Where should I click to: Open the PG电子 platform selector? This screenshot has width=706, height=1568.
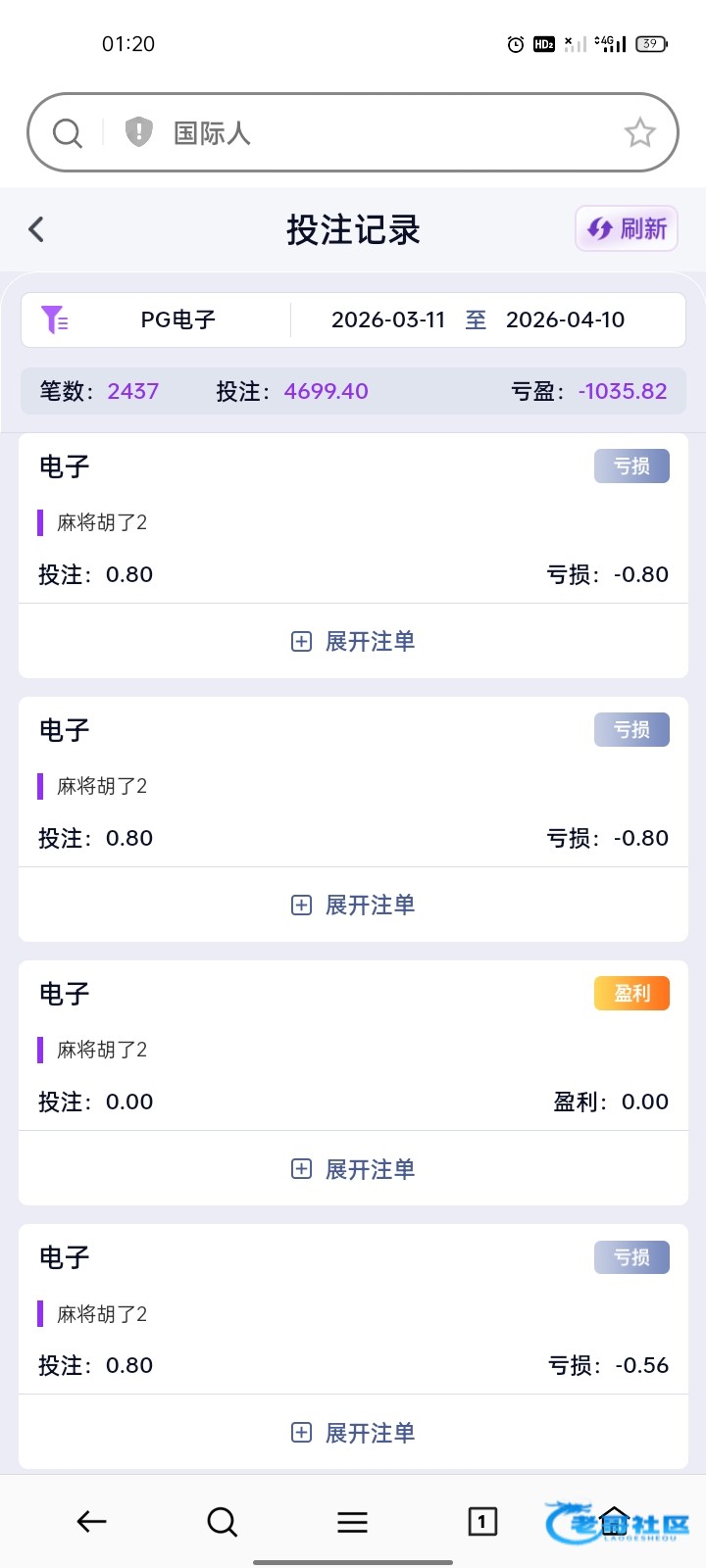point(177,319)
